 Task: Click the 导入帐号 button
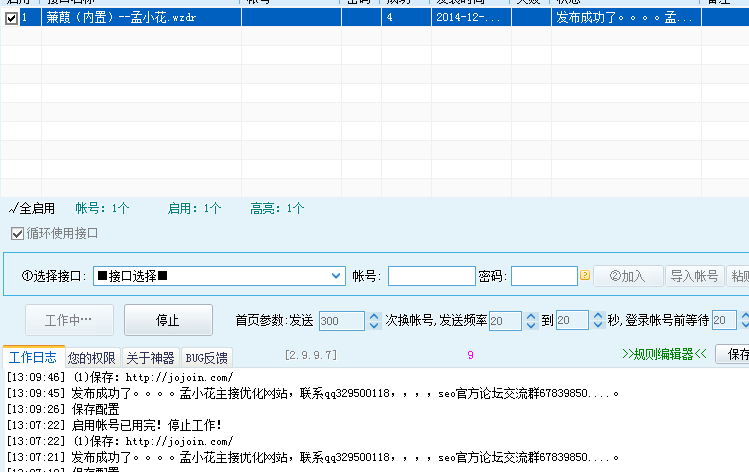click(695, 276)
